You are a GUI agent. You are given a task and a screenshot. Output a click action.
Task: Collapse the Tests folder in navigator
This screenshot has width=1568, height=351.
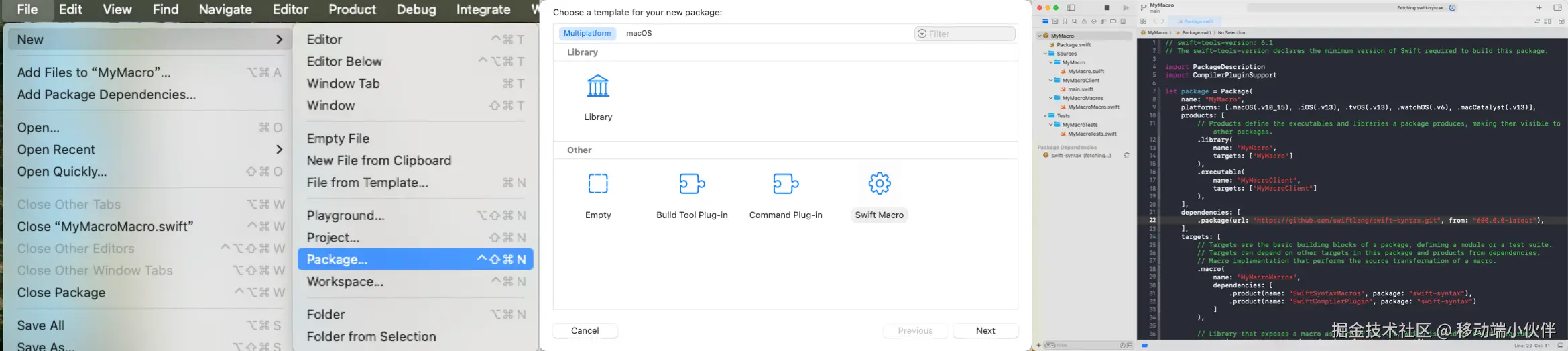pos(1045,116)
